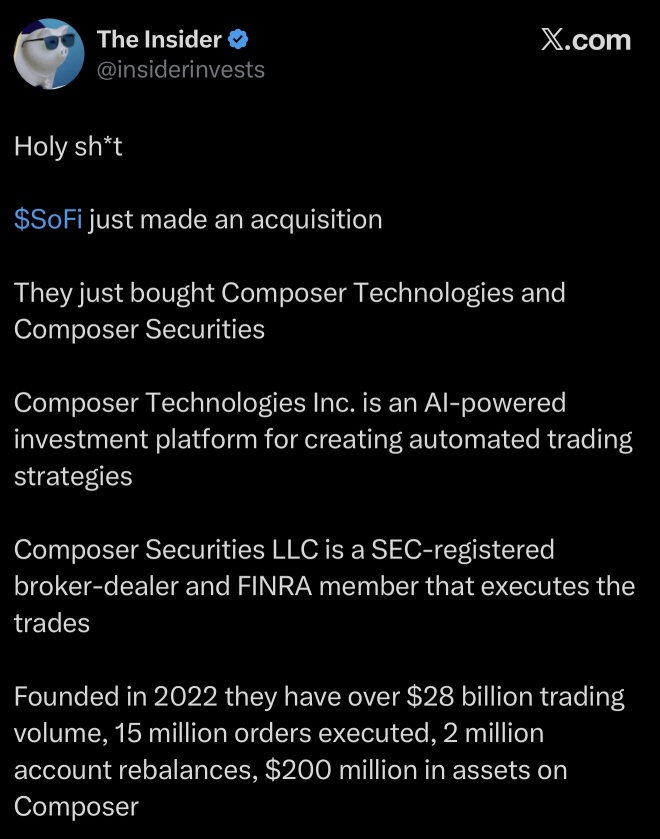Click the "15 million orders executed" phrase
660x839 pixels.
272,734
